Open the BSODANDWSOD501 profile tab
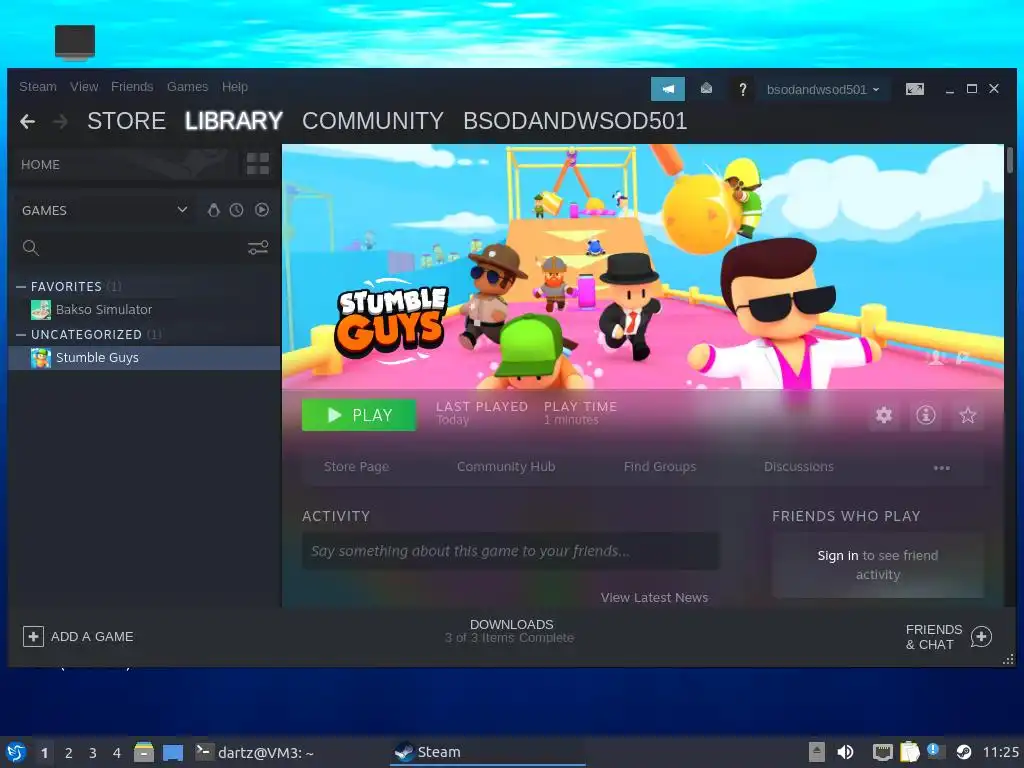The width and height of the screenshot is (1024, 768). 575,121
